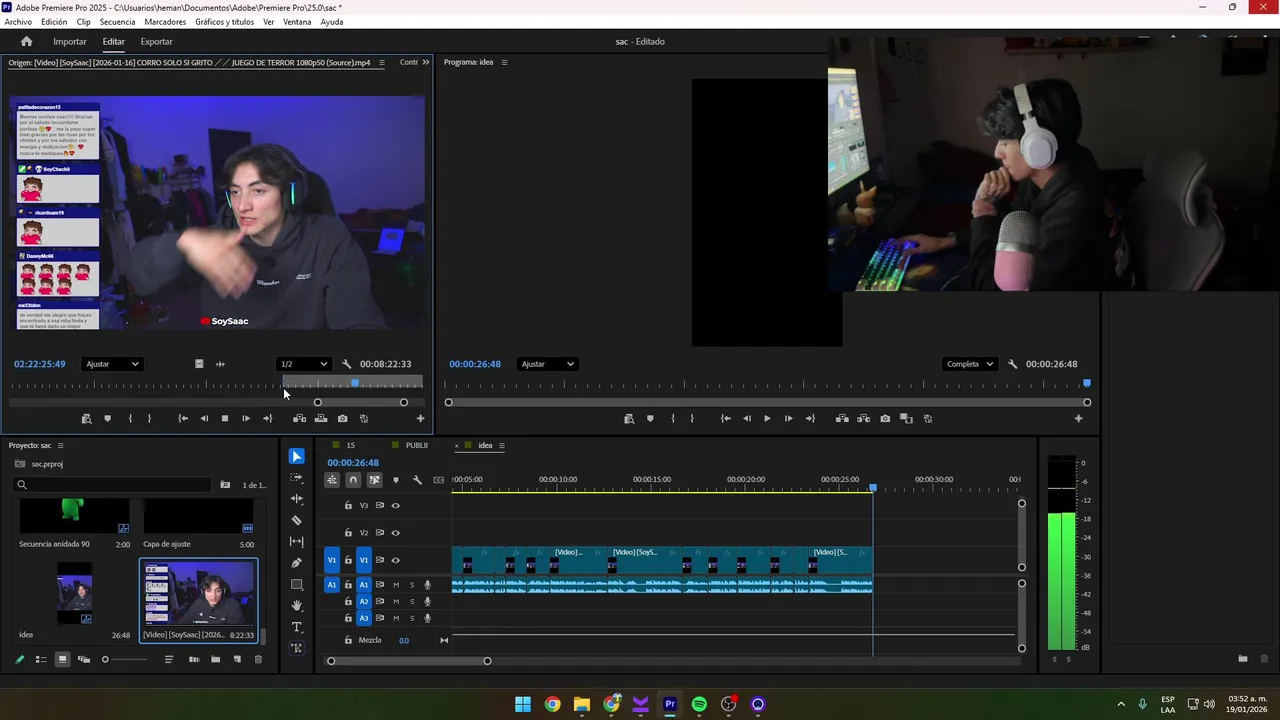
Task: Mark Out in the Program monitor
Action: click(x=692, y=419)
